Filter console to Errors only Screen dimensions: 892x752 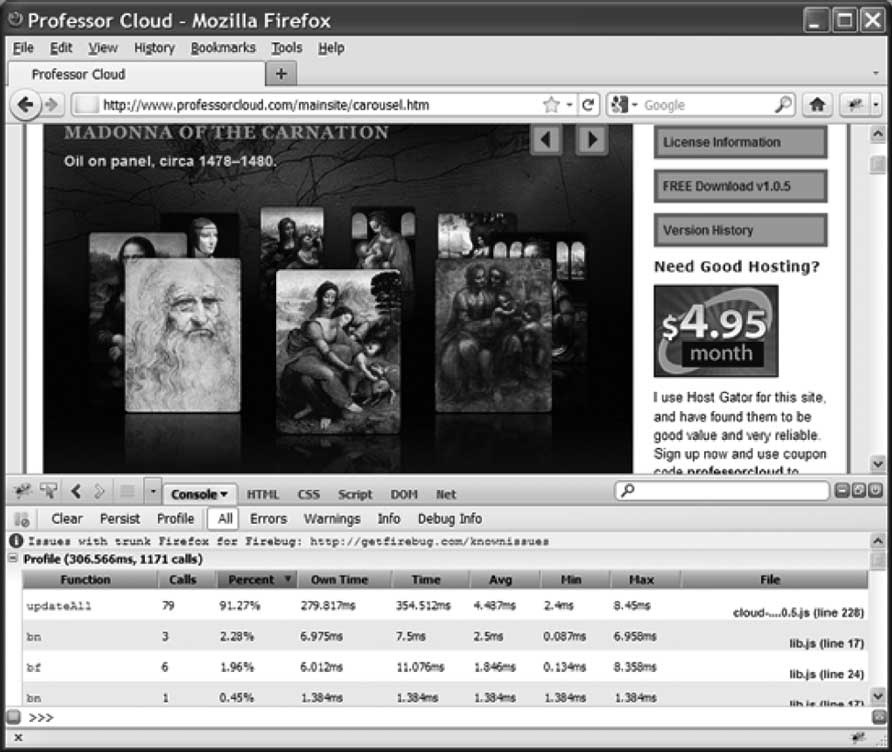pyautogui.click(x=269, y=519)
